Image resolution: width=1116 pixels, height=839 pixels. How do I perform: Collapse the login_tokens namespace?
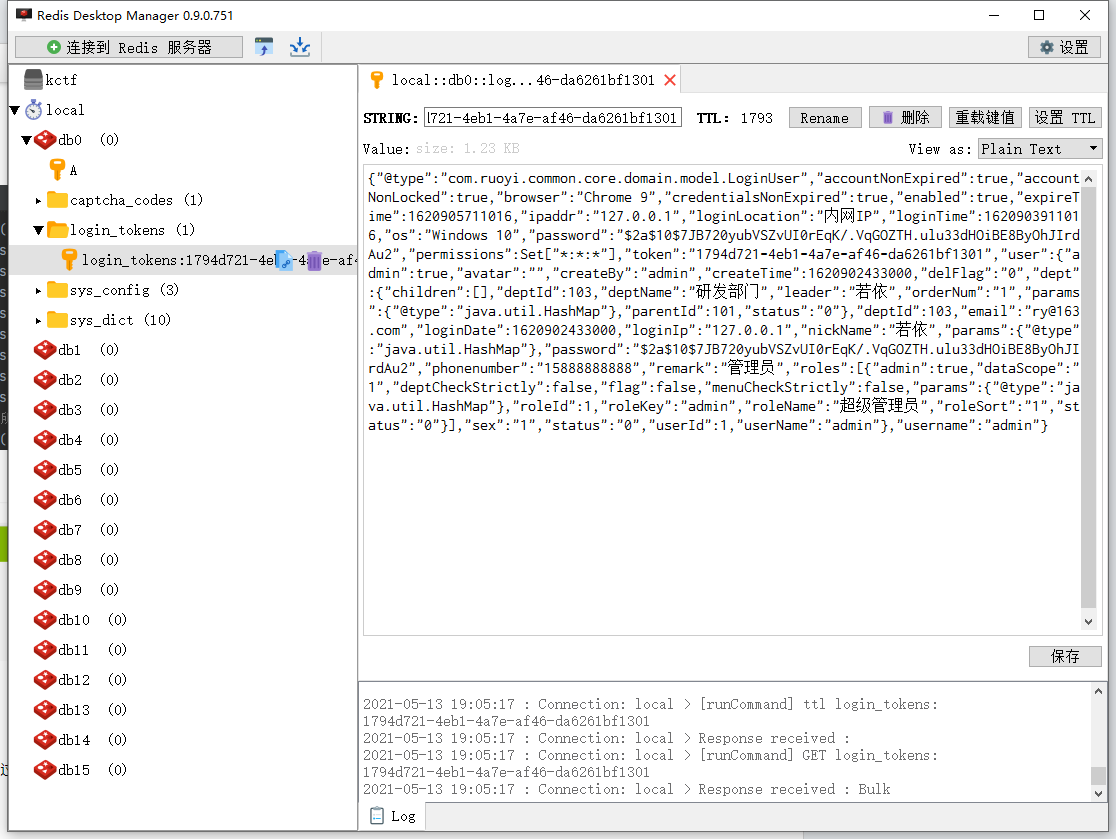pyautogui.click(x=38, y=231)
